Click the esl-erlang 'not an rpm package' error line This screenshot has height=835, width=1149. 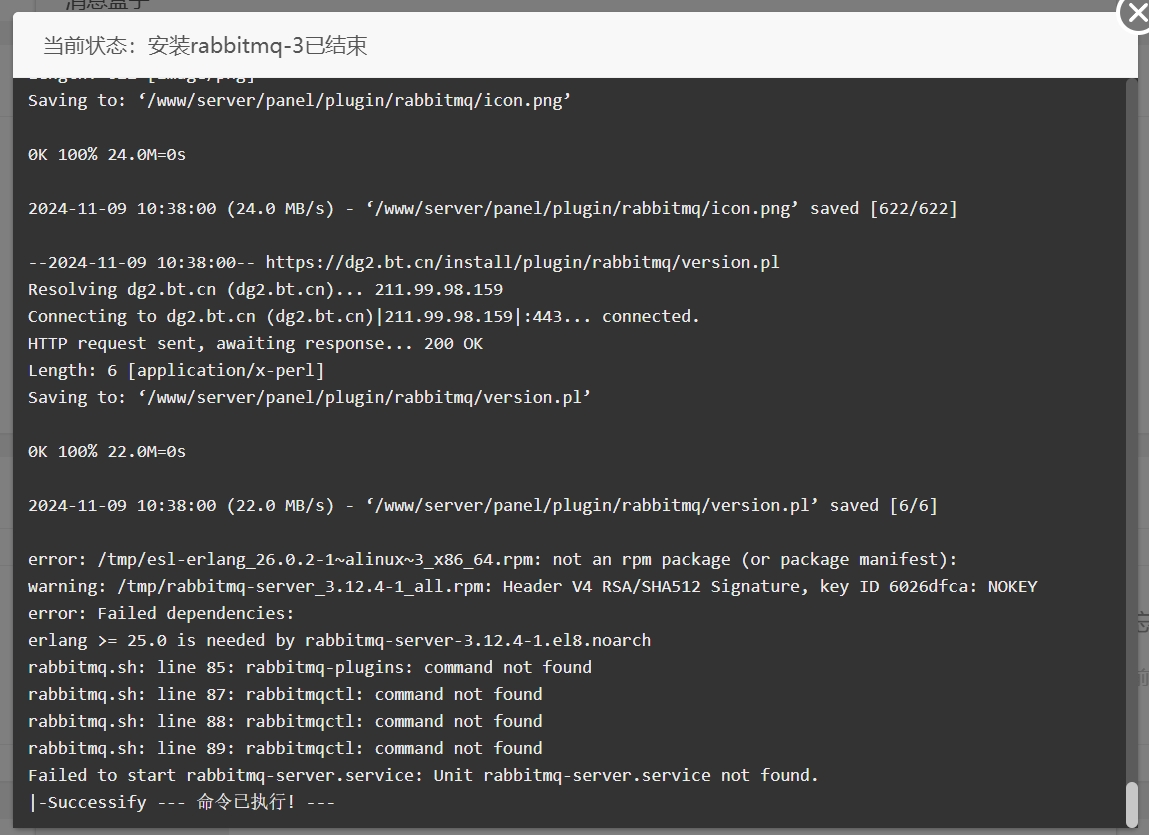click(x=492, y=559)
